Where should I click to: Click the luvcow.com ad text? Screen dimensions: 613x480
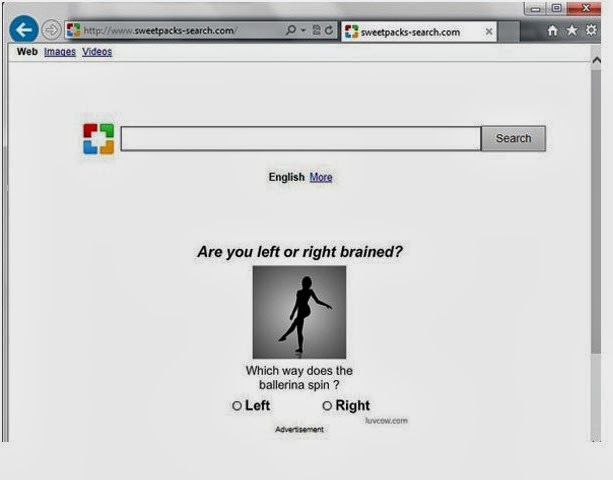pyautogui.click(x=386, y=421)
